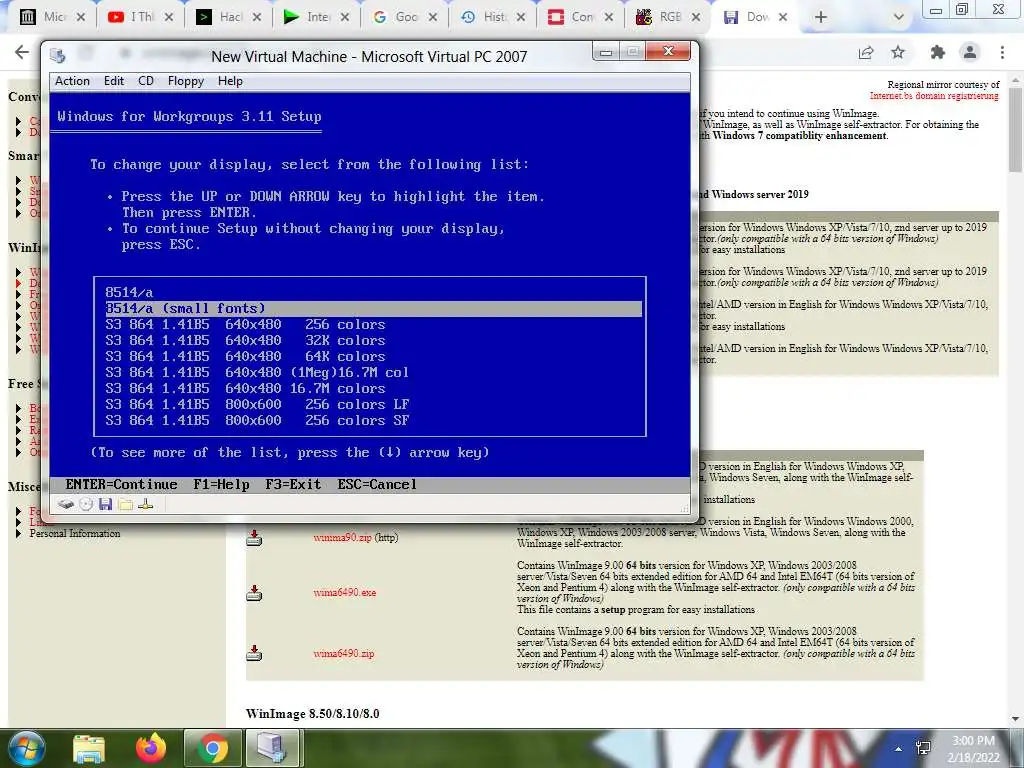Close the YouTube tab with its X
This screenshot has height=768, width=1024.
[x=168, y=17]
